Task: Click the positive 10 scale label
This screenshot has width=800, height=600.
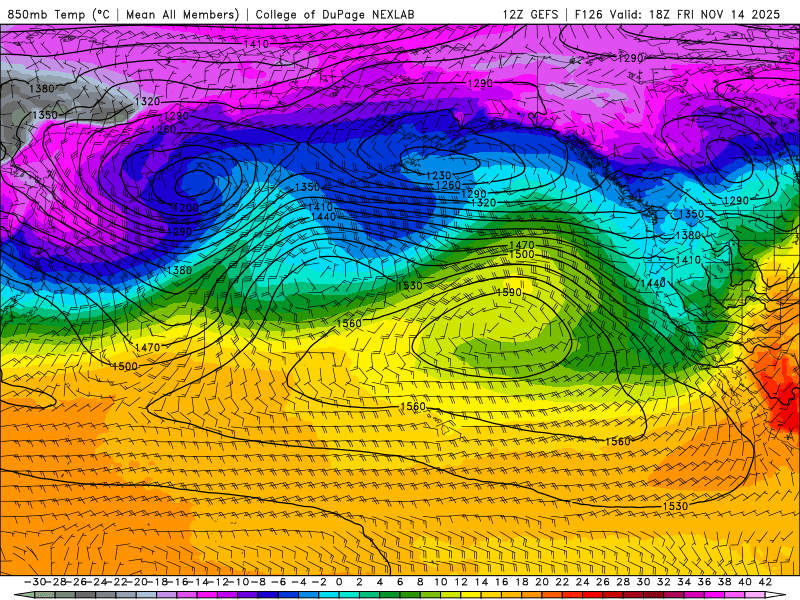Action: click(x=440, y=582)
